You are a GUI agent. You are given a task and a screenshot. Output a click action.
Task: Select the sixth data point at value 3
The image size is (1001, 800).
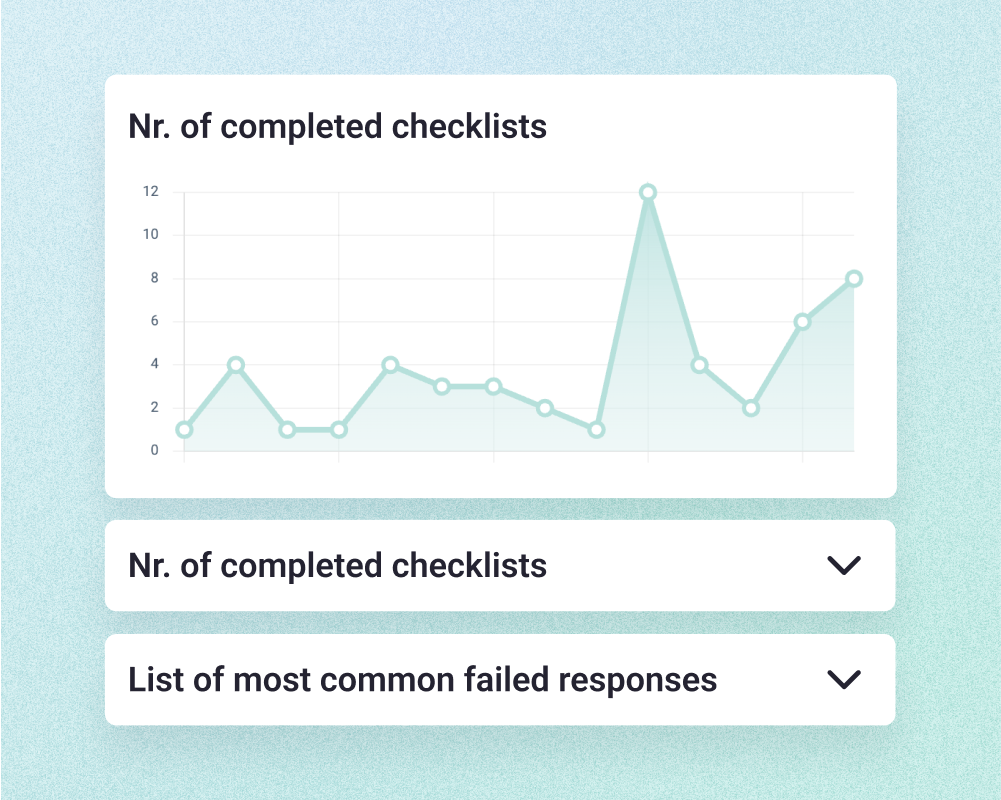pyautogui.click(x=442, y=386)
